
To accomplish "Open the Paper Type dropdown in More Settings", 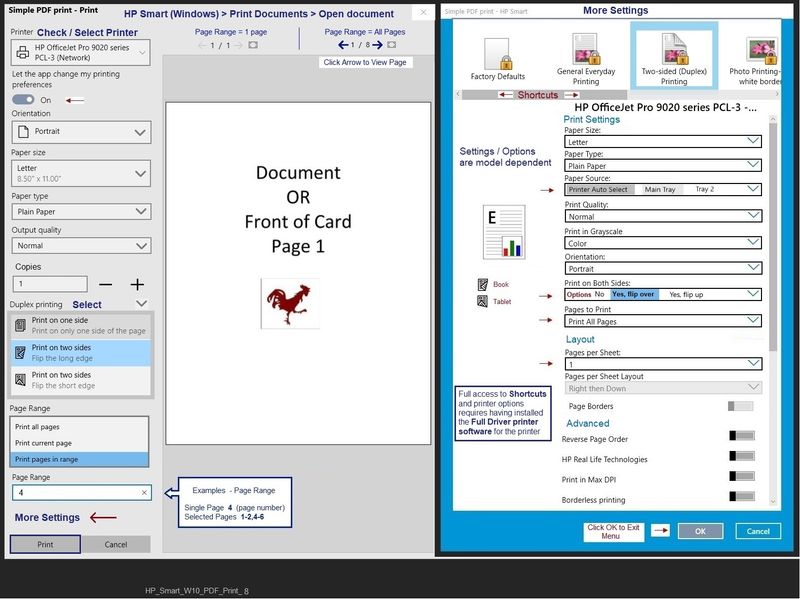I will tap(663, 165).
